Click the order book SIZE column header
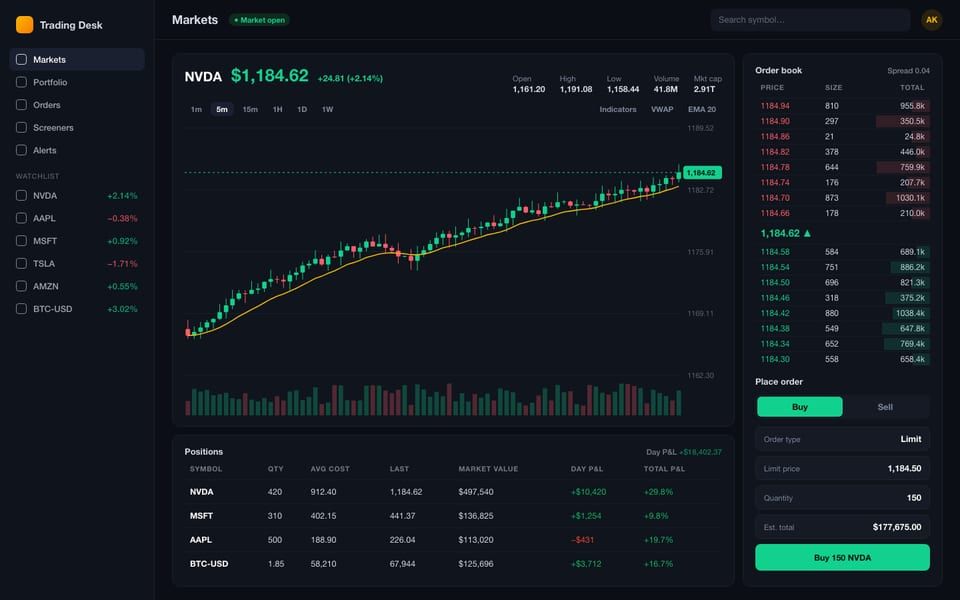 tap(833, 88)
